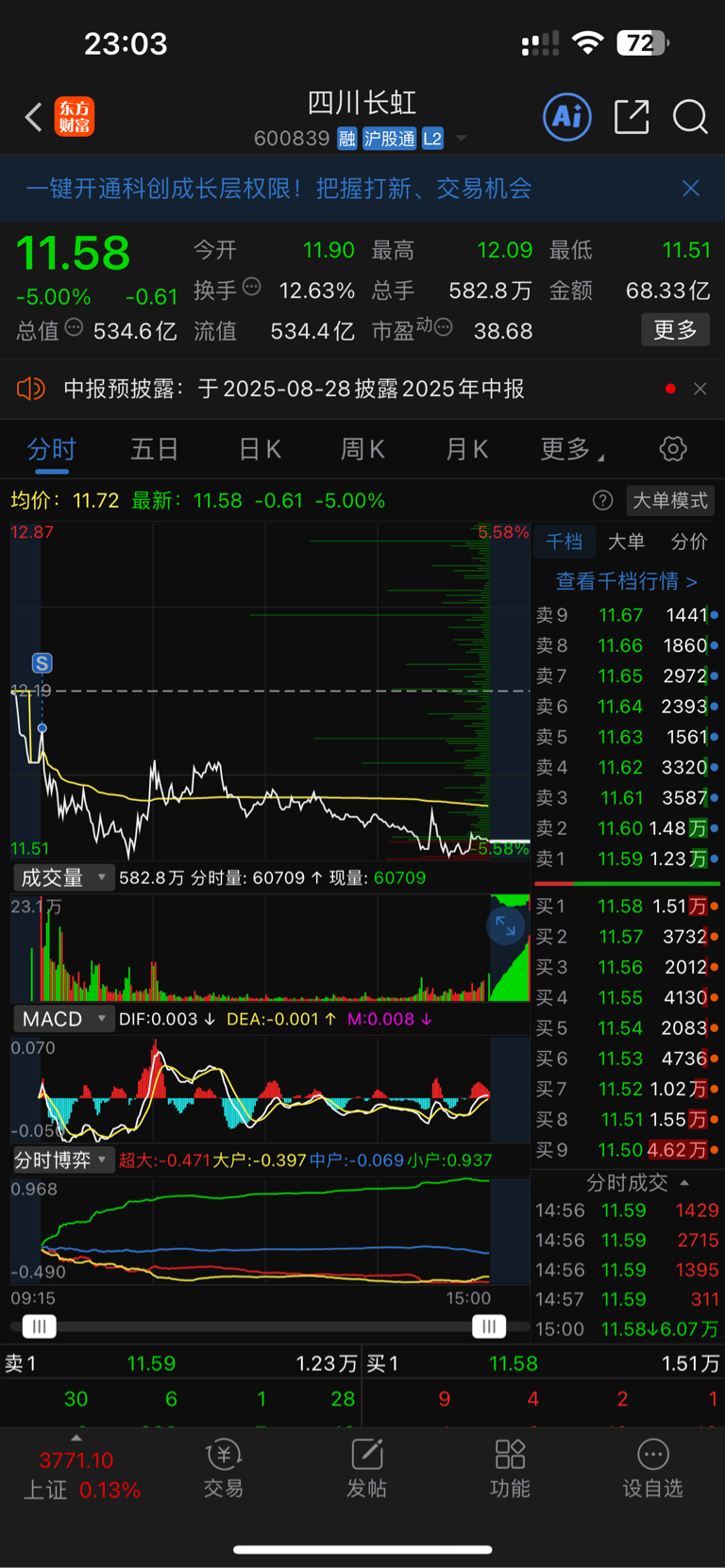Open the 成交量 indicator dropdown
Viewport: 725px width, 1568px height.
pyautogui.click(x=63, y=878)
